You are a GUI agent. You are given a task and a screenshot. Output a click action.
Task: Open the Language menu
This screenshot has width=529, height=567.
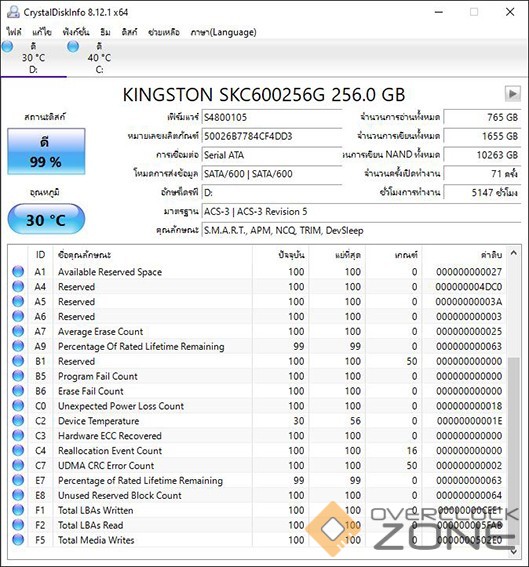[223, 32]
